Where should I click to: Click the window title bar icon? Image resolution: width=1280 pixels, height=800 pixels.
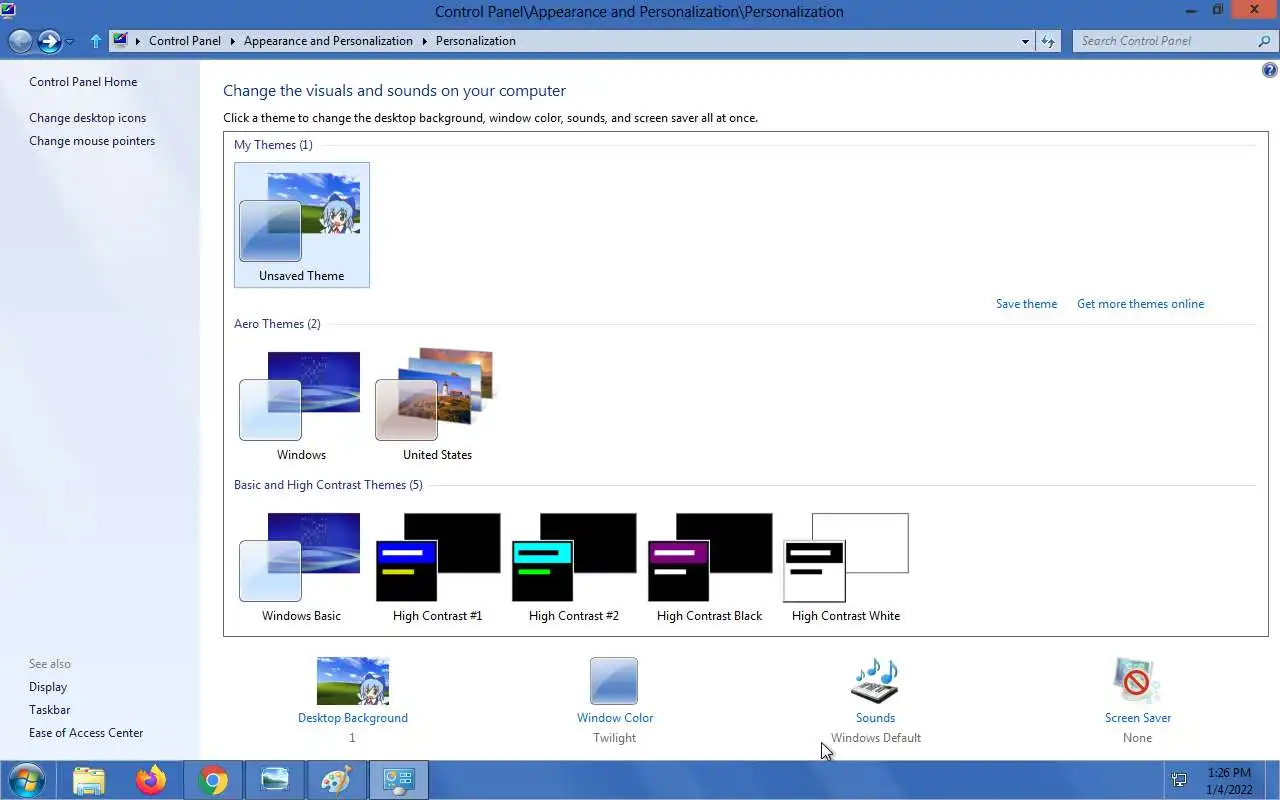(x=7, y=11)
